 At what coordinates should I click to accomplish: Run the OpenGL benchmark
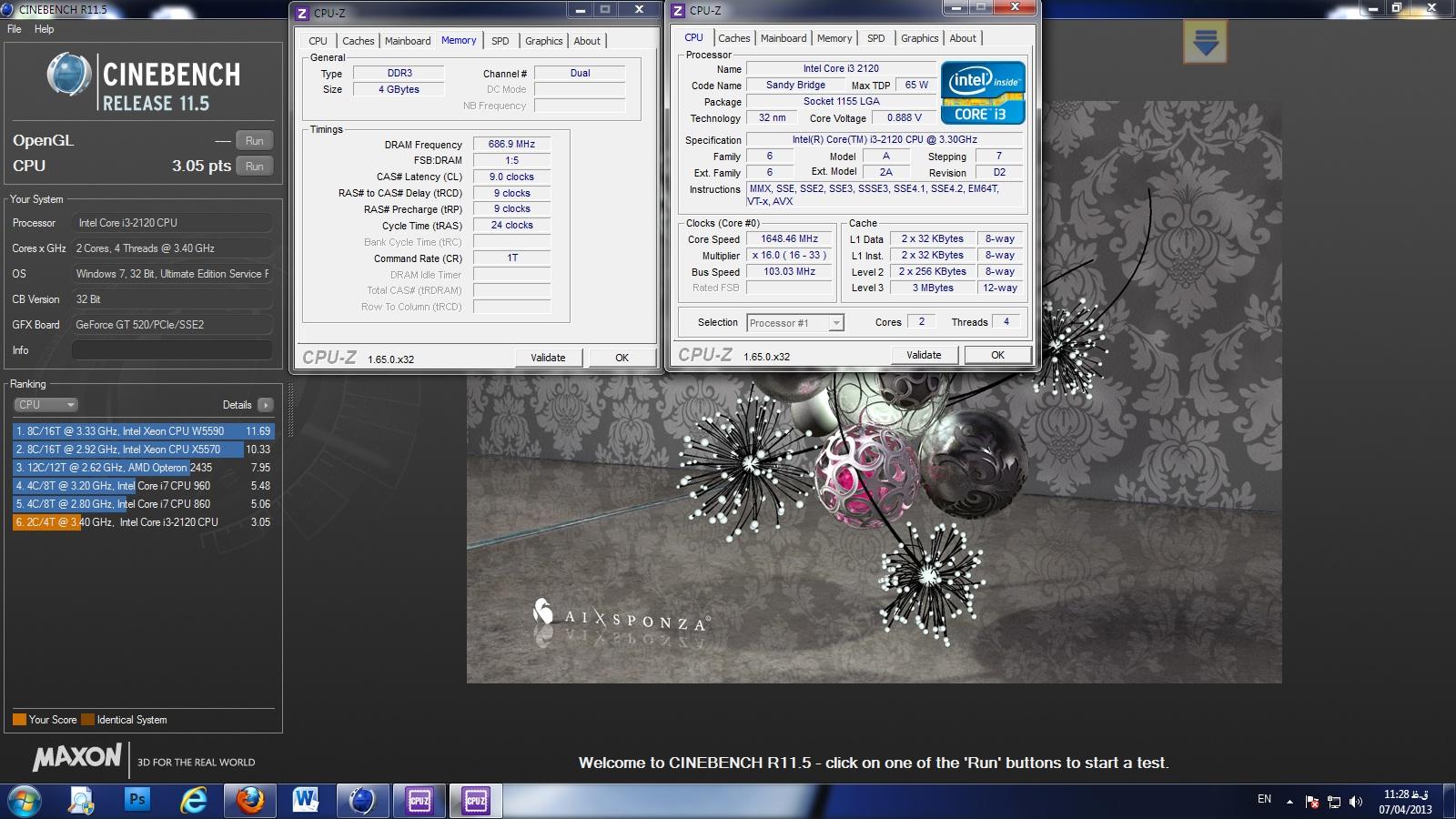(255, 141)
